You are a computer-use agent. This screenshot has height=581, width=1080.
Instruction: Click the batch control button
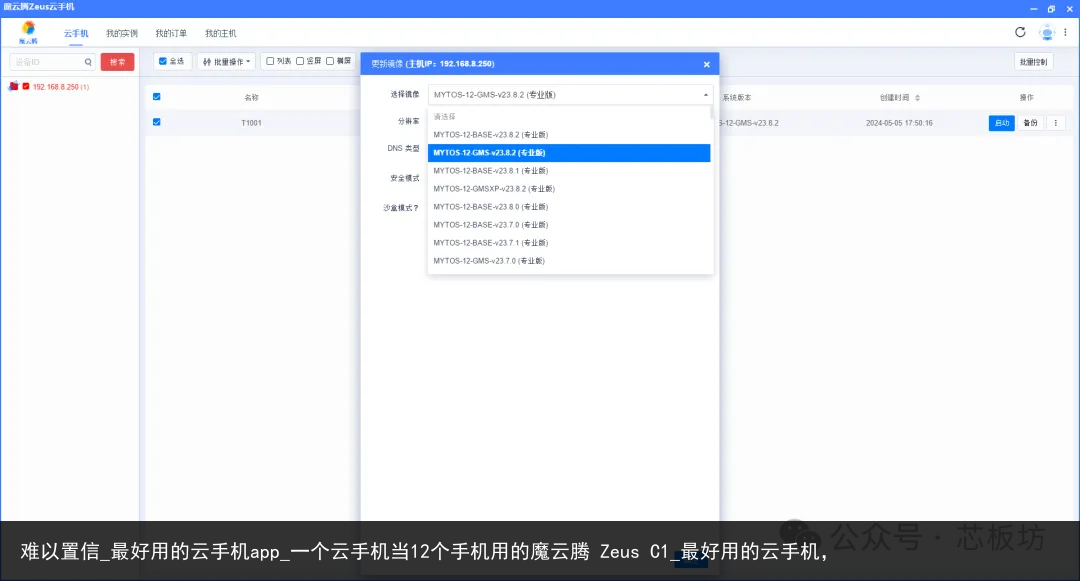(x=1033, y=62)
